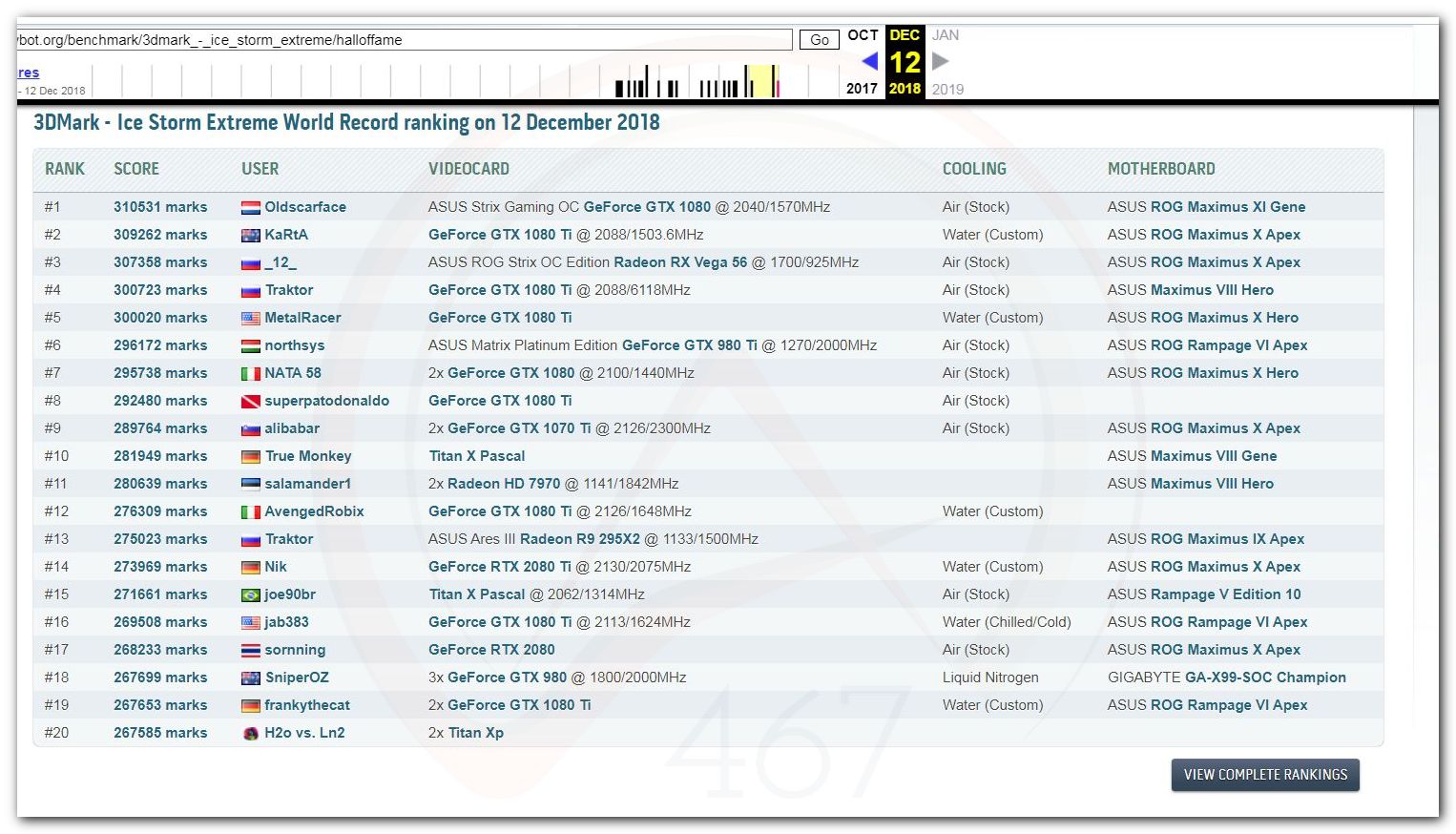This screenshot has height=834, width=1456.
Task: Click the COOLING column header
Action: [974, 169]
